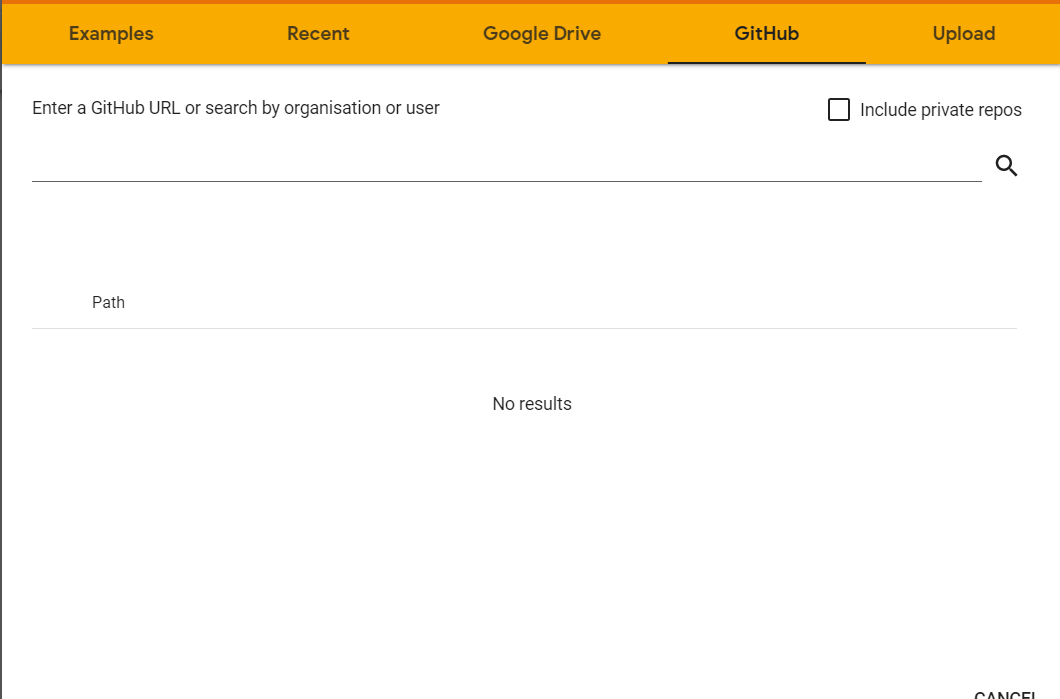
Task: Click the GitHub URL search field
Action: click(506, 166)
